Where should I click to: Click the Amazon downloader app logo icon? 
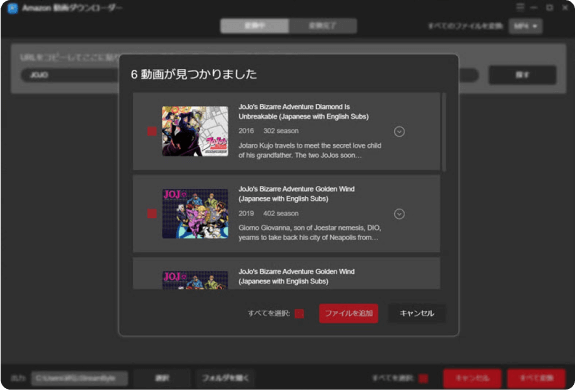point(12,8)
